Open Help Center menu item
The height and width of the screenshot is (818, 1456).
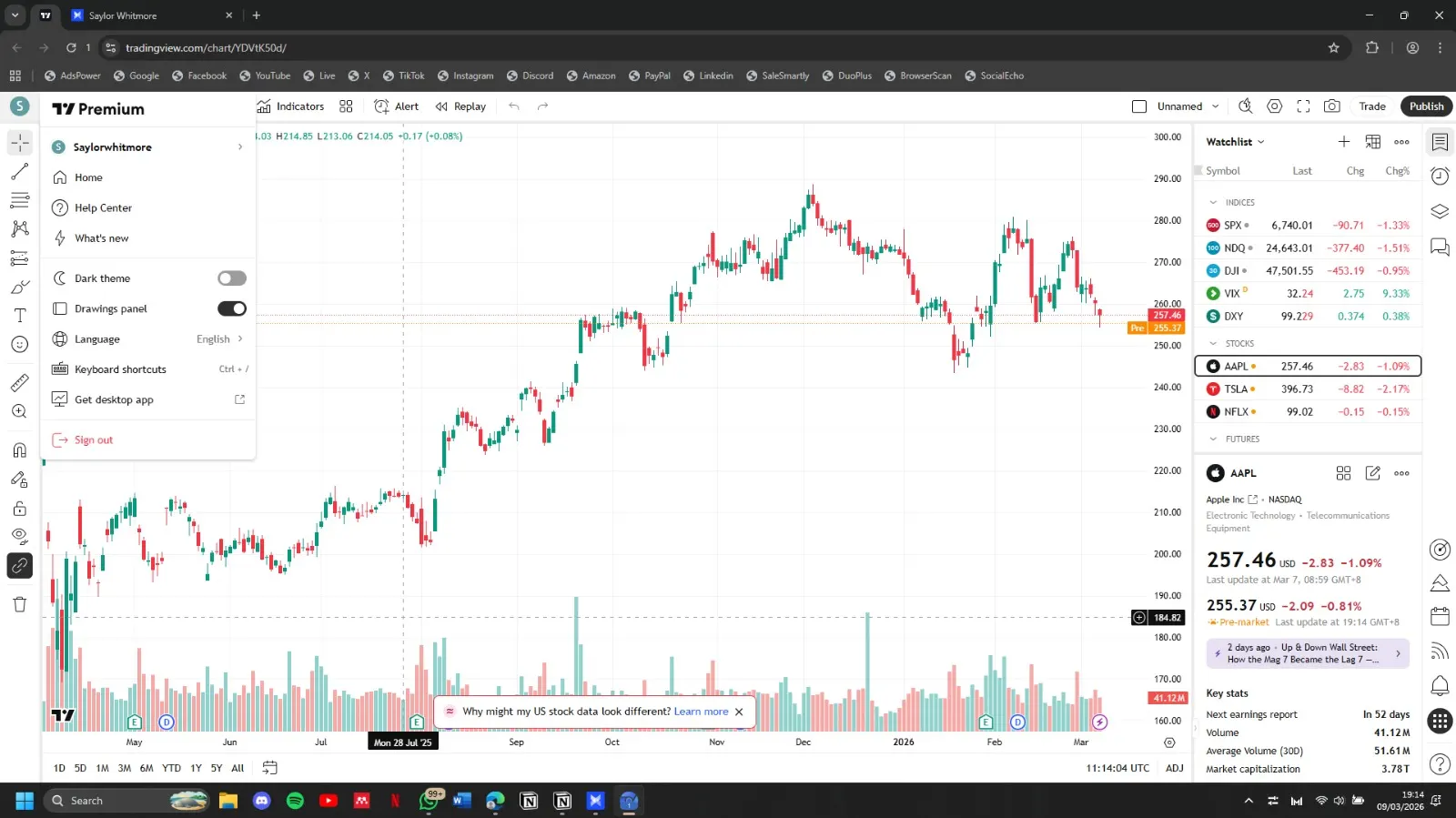(148, 208)
